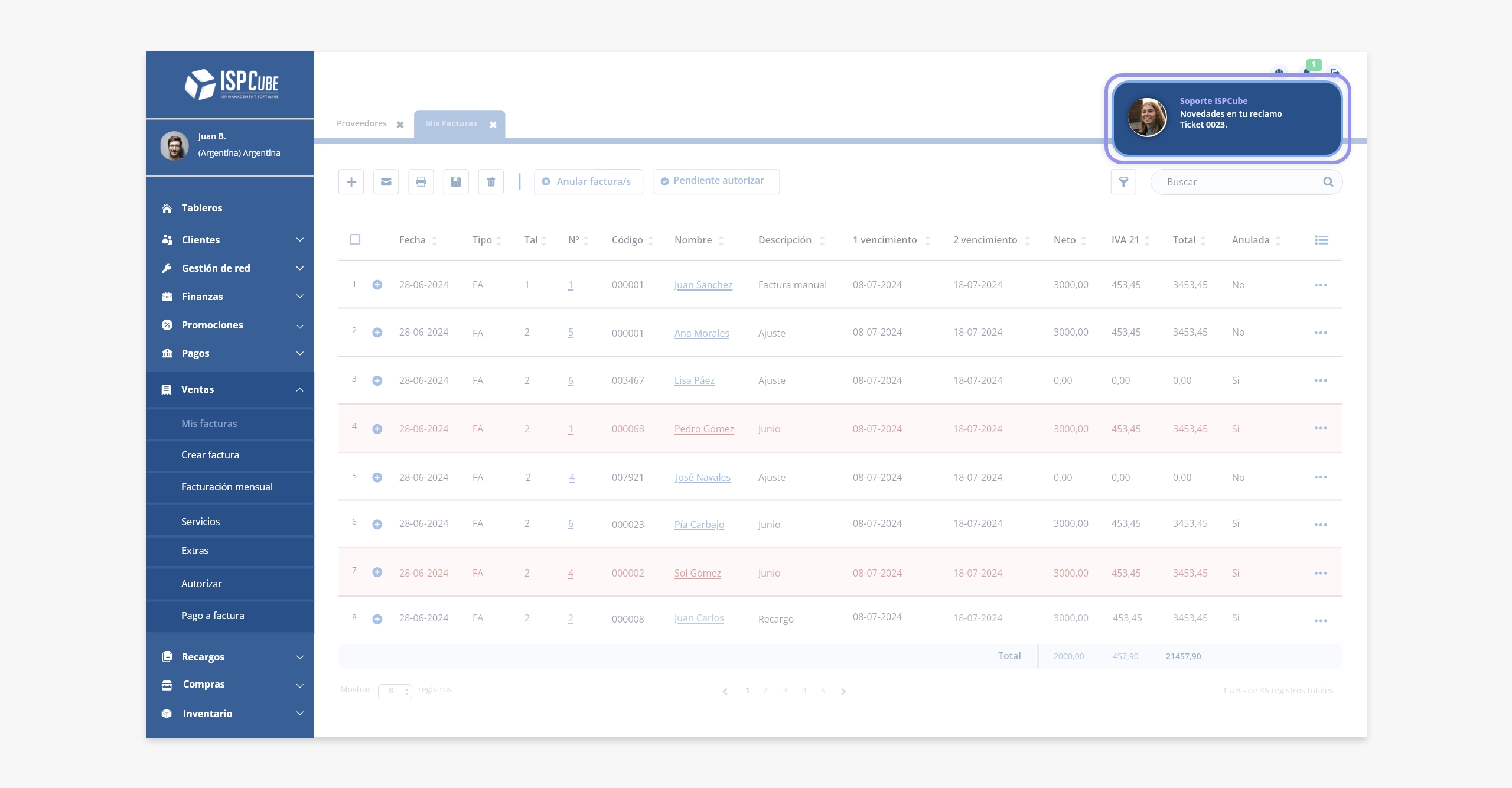Click the ISPCube logo
Viewport: 1512px width, 788px height.
(231, 84)
